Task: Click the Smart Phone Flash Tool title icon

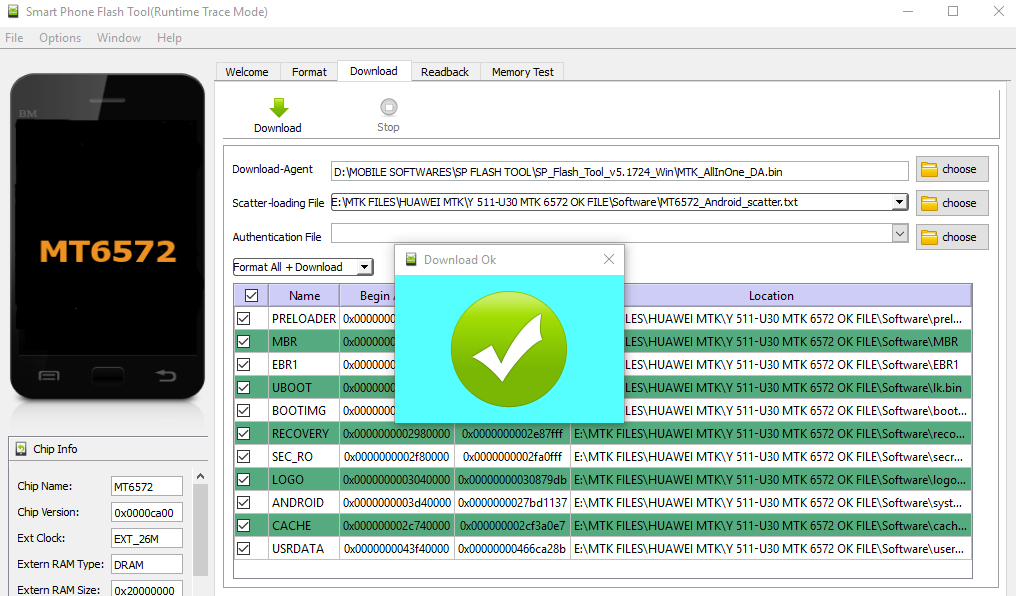Action: 12,11
